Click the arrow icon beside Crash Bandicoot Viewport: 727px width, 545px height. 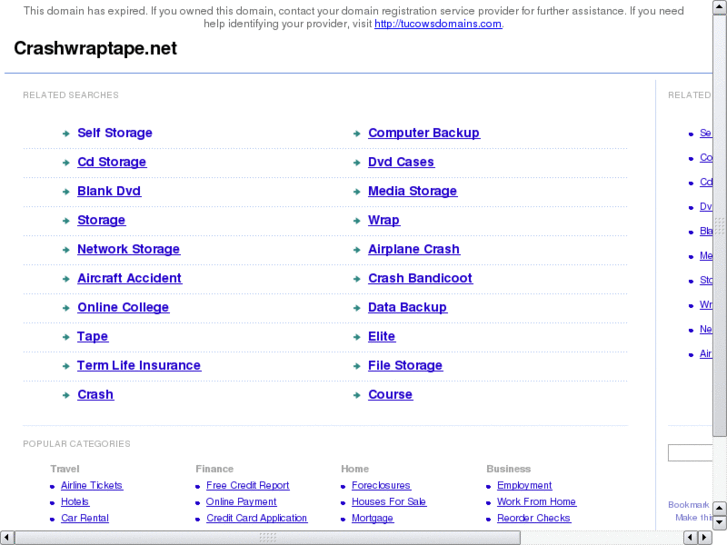357,279
